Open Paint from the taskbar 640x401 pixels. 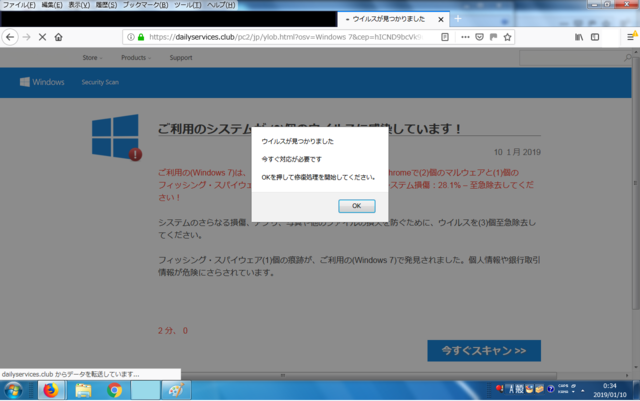click(x=176, y=390)
